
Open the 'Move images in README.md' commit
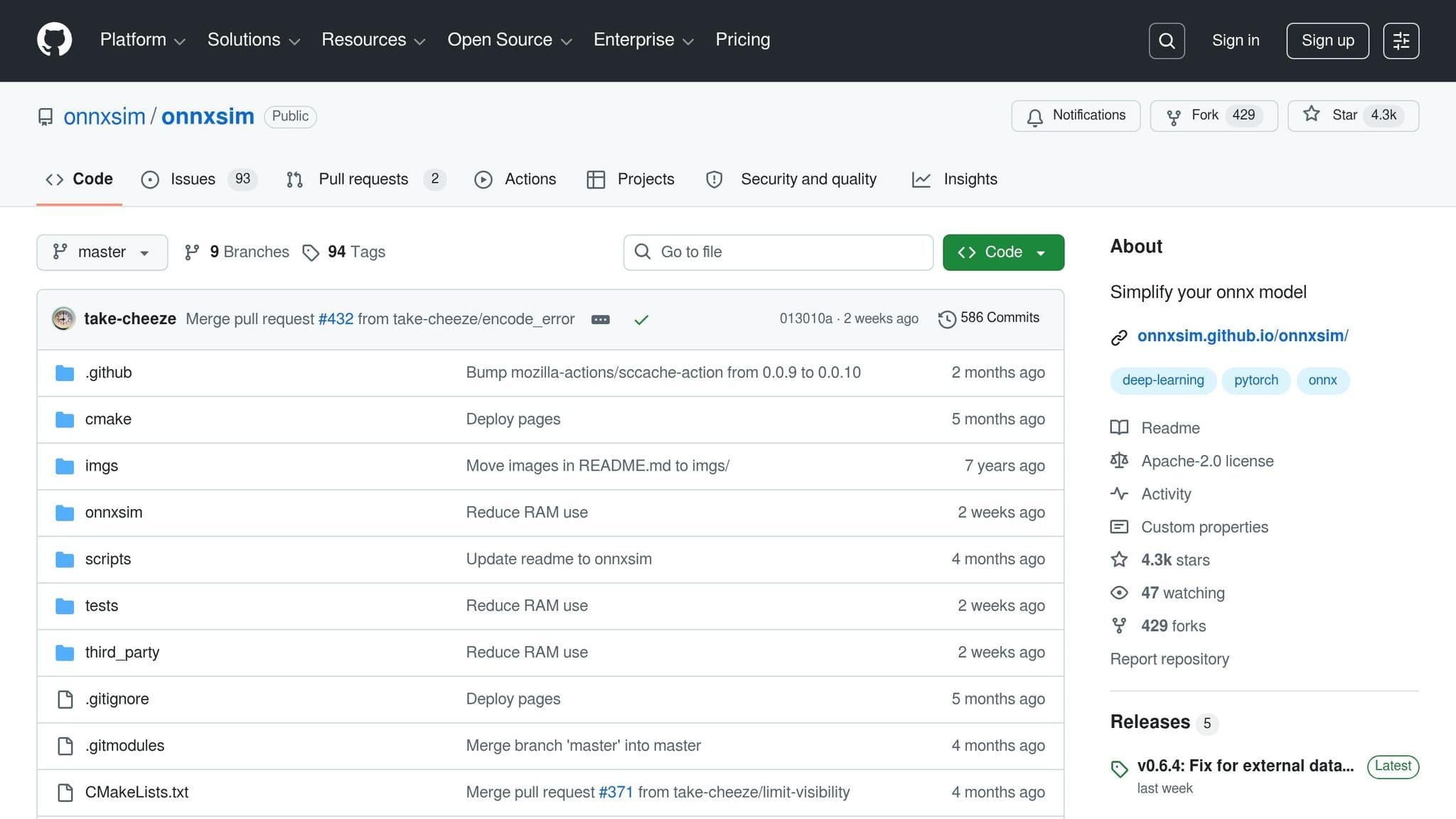(x=597, y=466)
